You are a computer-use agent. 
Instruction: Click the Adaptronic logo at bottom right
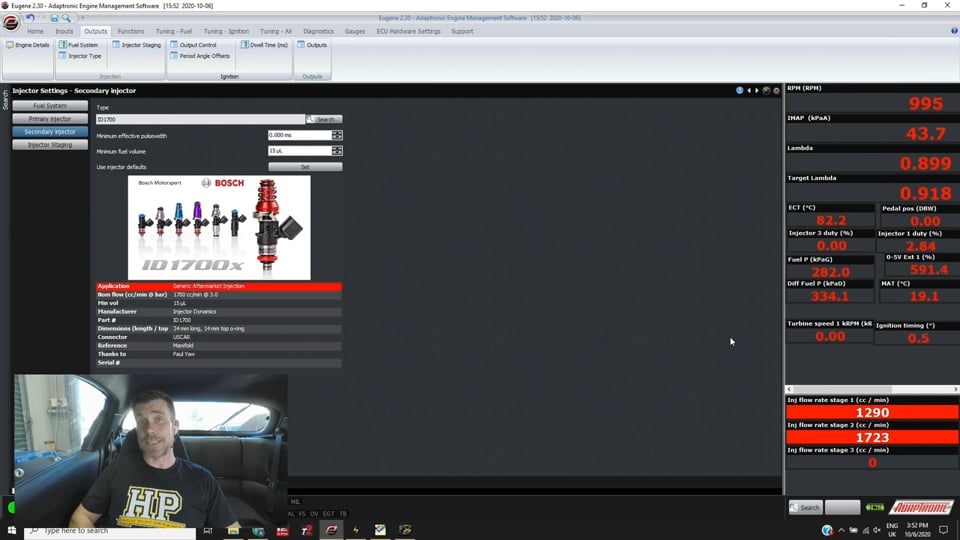coord(921,508)
